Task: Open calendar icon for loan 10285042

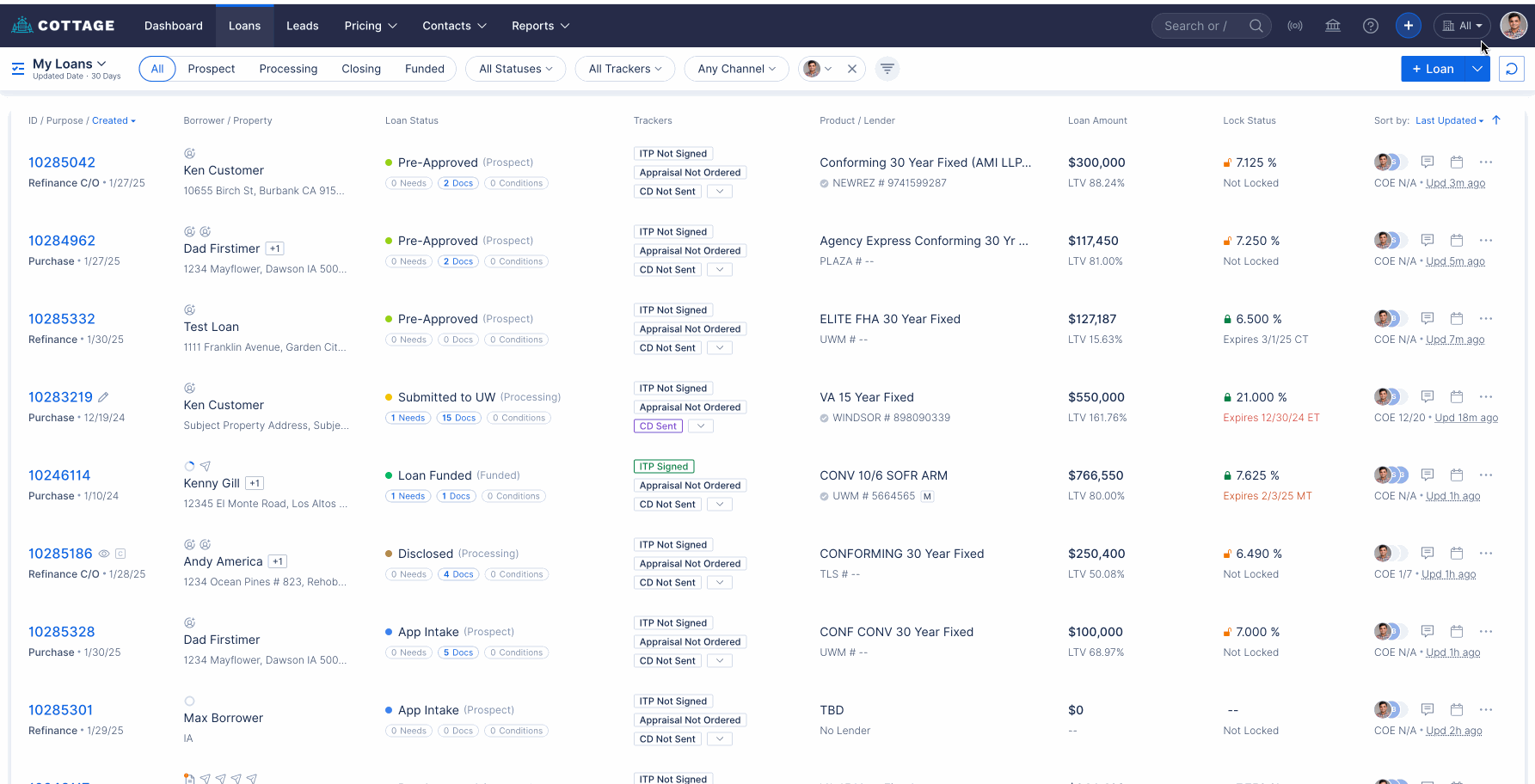Action: (1457, 162)
